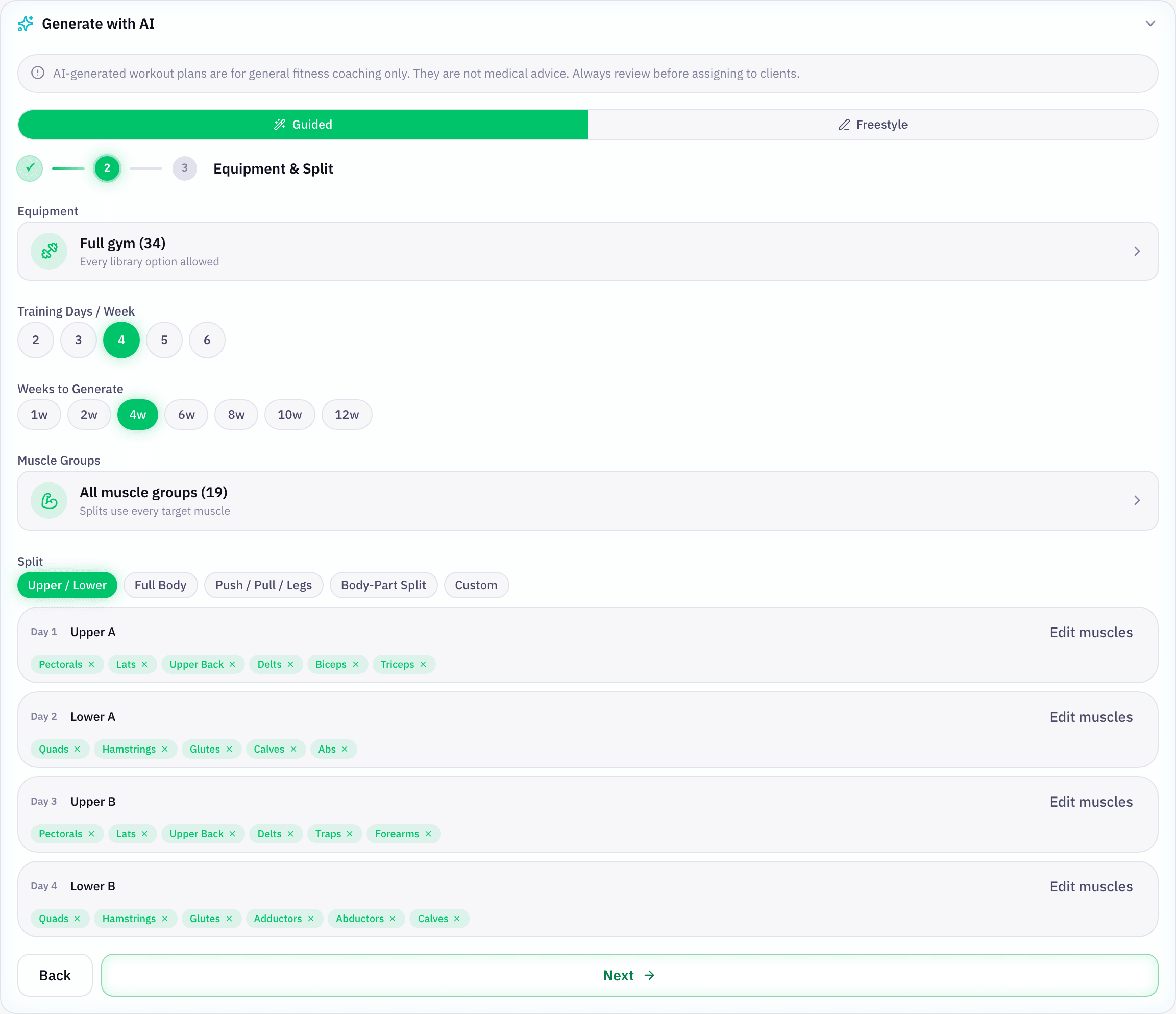Remove Traps tag from Upper B
The image size is (1176, 1014).
pos(350,834)
